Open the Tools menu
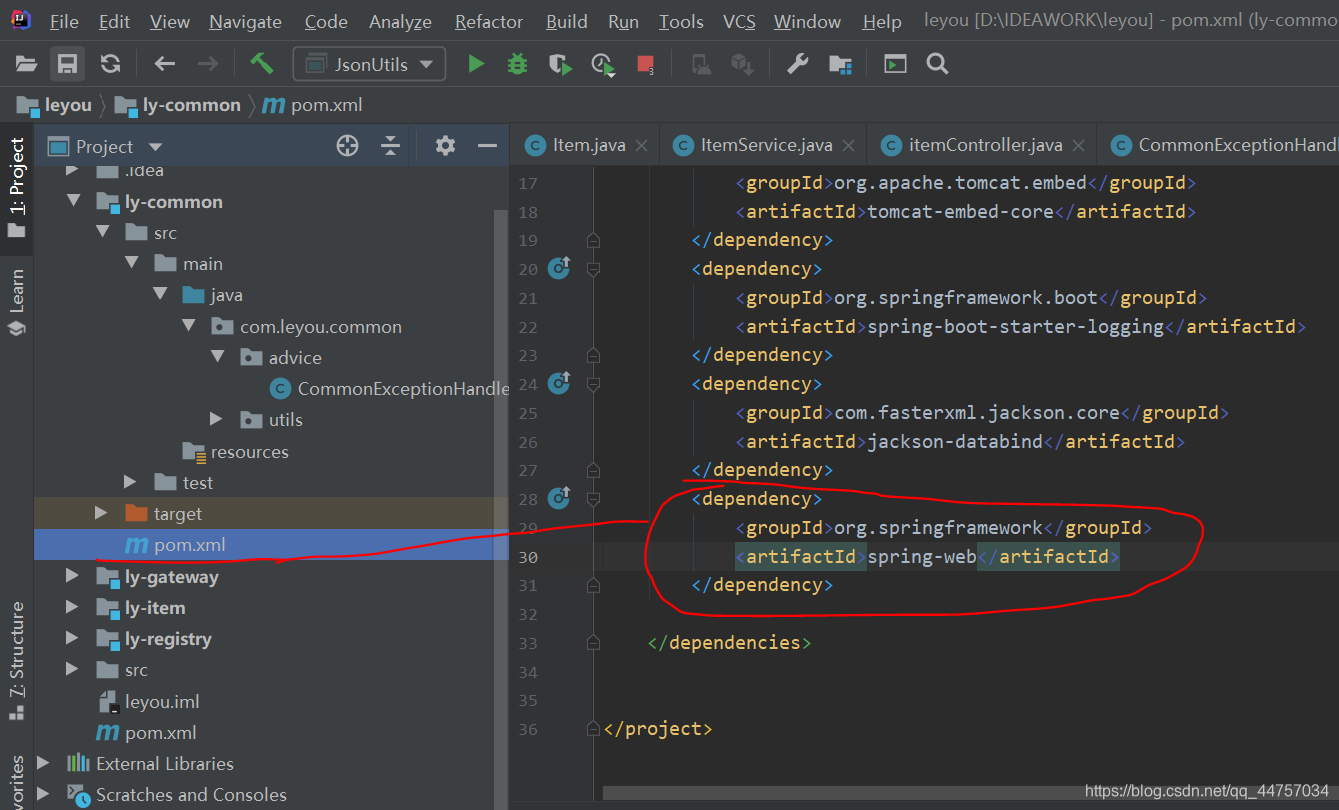The image size is (1339, 810). tap(681, 21)
